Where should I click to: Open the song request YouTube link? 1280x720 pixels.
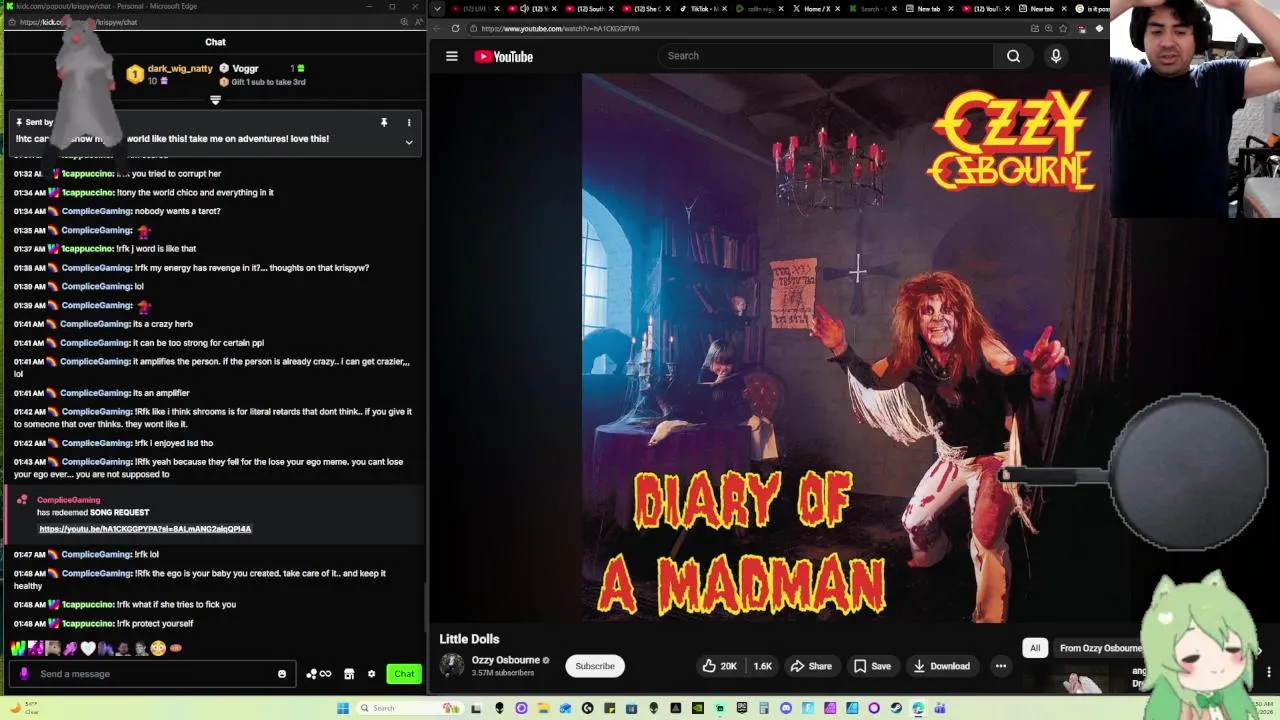[x=145, y=529]
